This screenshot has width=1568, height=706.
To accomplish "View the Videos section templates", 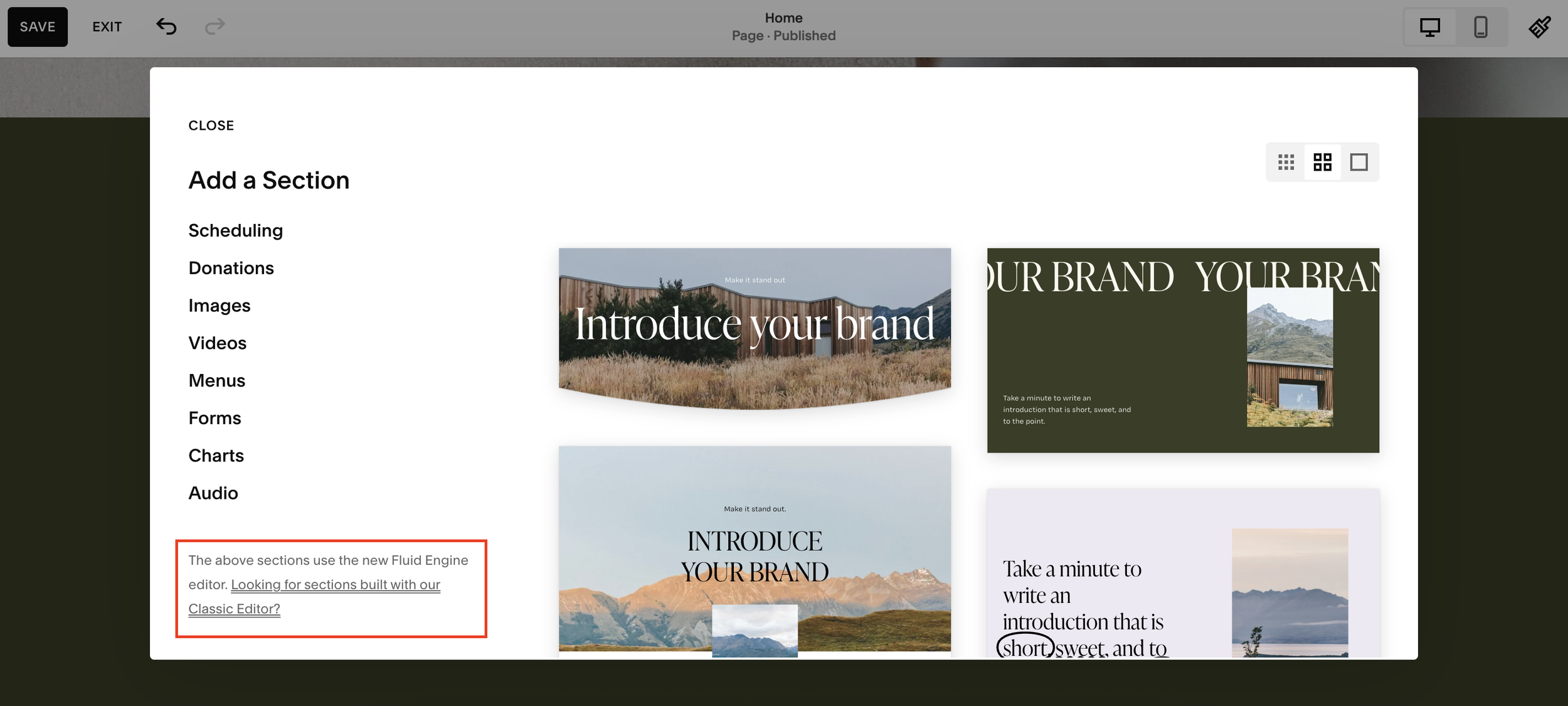I will coord(217,343).
